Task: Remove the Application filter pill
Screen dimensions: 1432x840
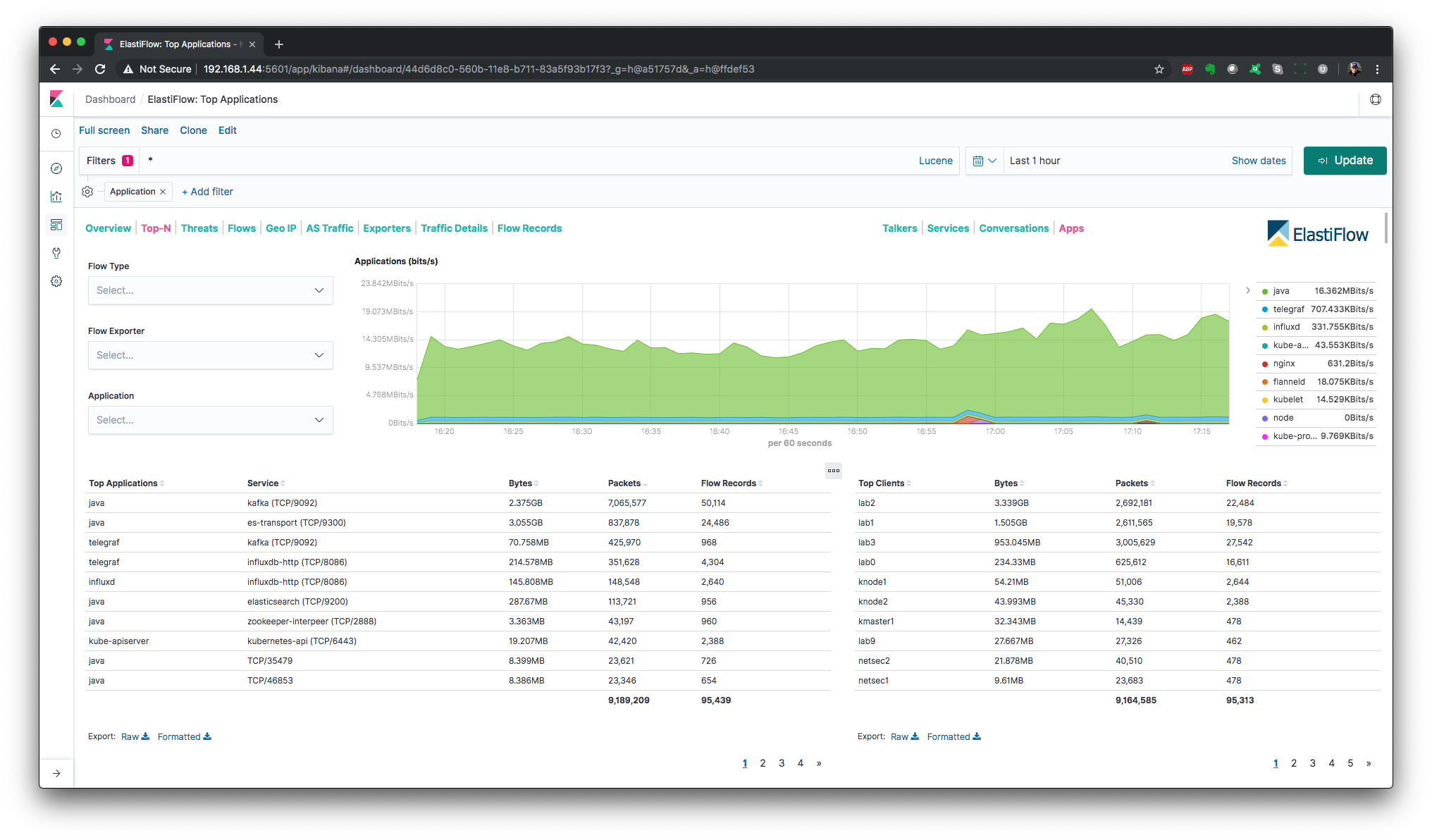Action: click(163, 192)
